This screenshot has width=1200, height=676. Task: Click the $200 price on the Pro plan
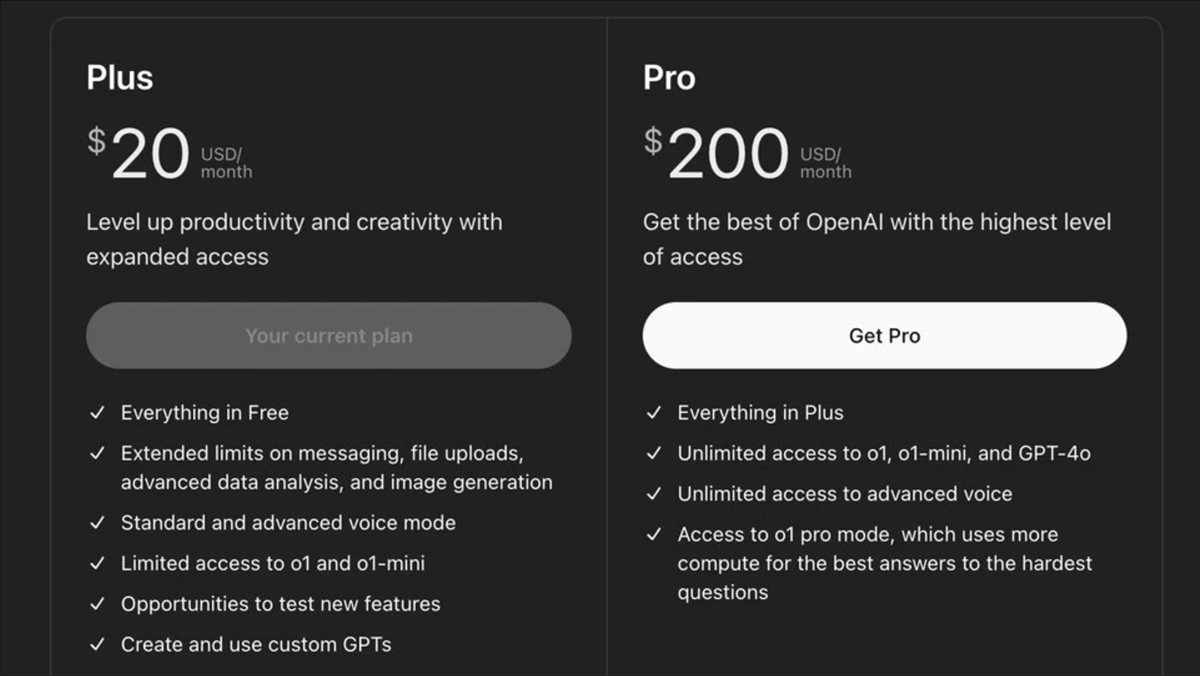pos(716,156)
